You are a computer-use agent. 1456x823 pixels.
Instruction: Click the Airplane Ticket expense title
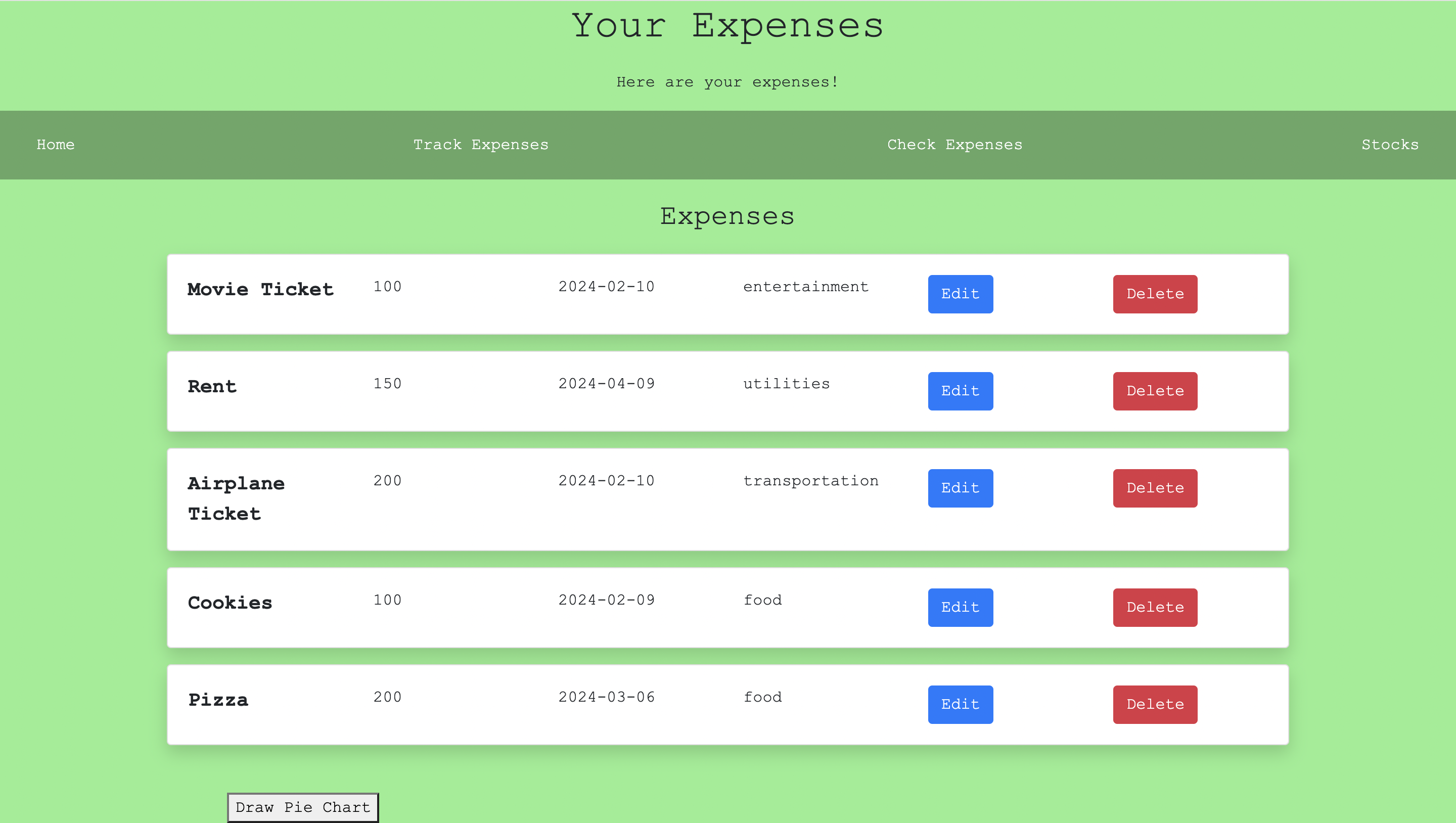(236, 498)
